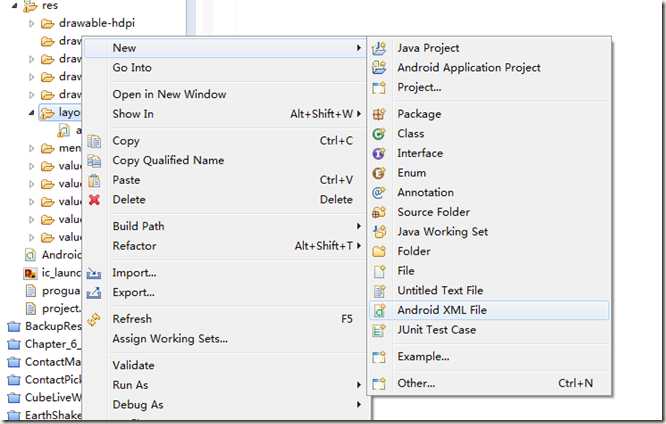This screenshot has height=424, width=666.
Task: Click the Copy Qualified Name icon
Action: 94,161
